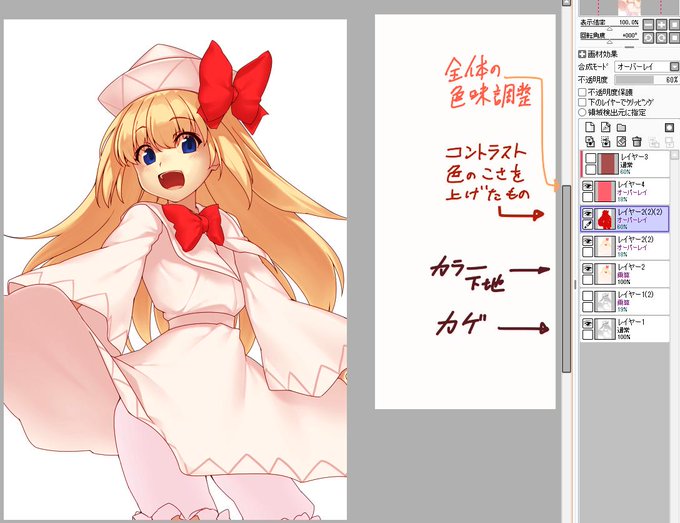The image size is (680, 523).
Task: Click the レイヤー1(2) sketch thumbnail
Action: pos(605,301)
